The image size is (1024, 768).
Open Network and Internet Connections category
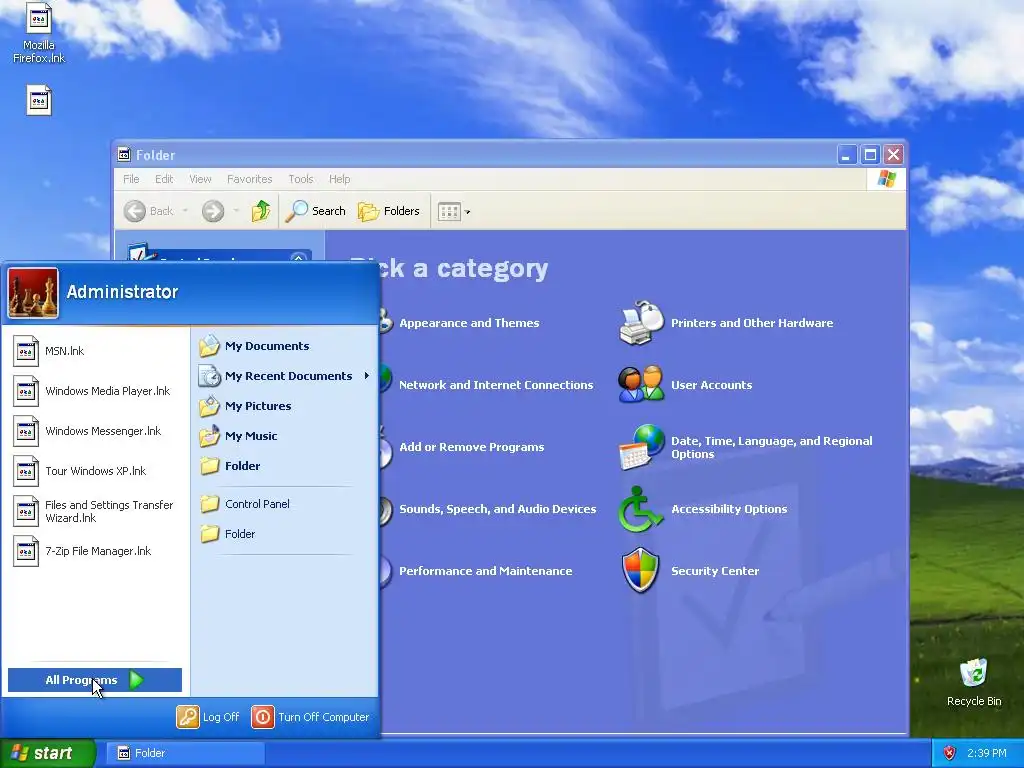click(496, 385)
